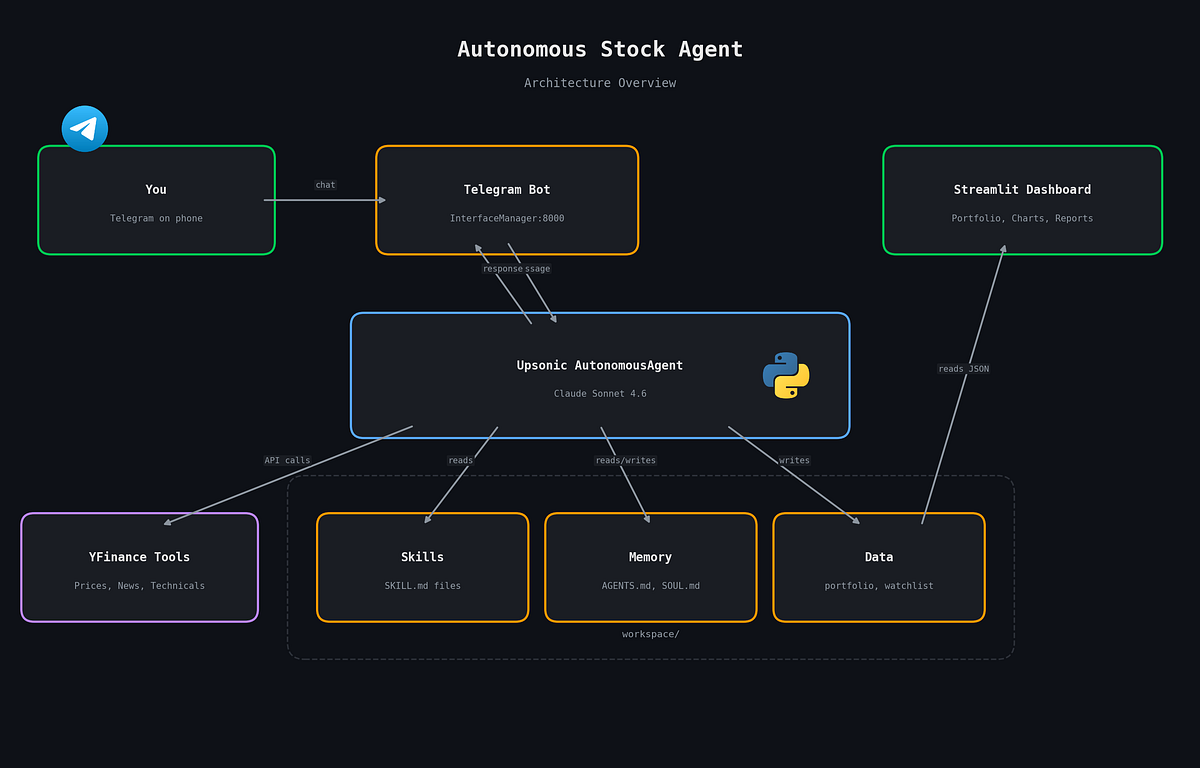Image resolution: width=1200 pixels, height=768 pixels.
Task: Click the "SKILL.md files" text
Action: (422, 586)
